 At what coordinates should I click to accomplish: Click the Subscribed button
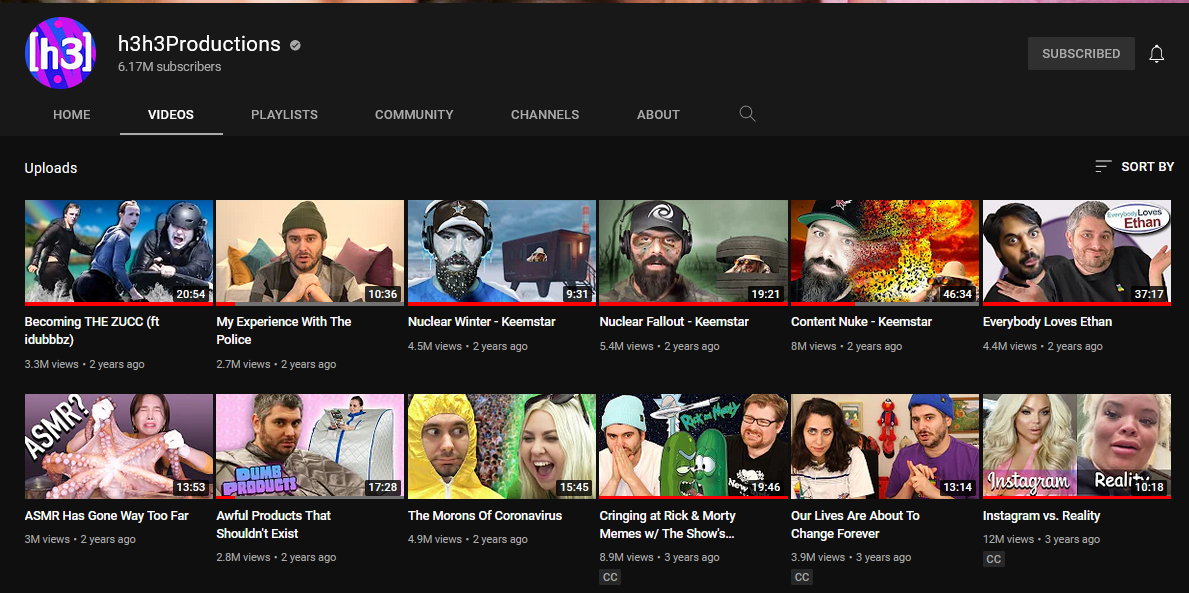coord(1081,54)
